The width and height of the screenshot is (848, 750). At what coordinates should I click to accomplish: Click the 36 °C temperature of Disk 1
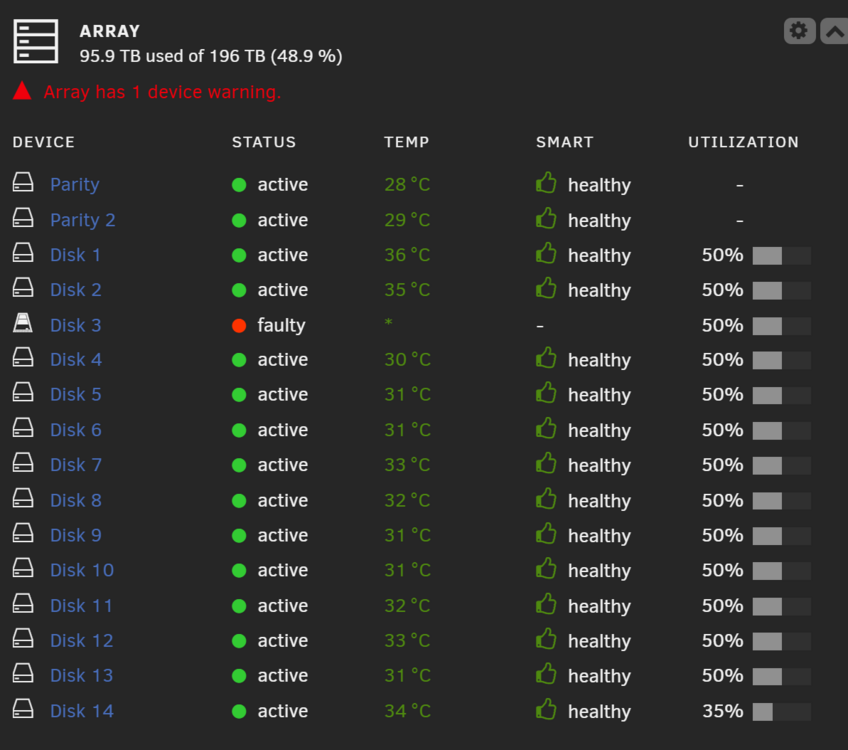pyautogui.click(x=407, y=255)
